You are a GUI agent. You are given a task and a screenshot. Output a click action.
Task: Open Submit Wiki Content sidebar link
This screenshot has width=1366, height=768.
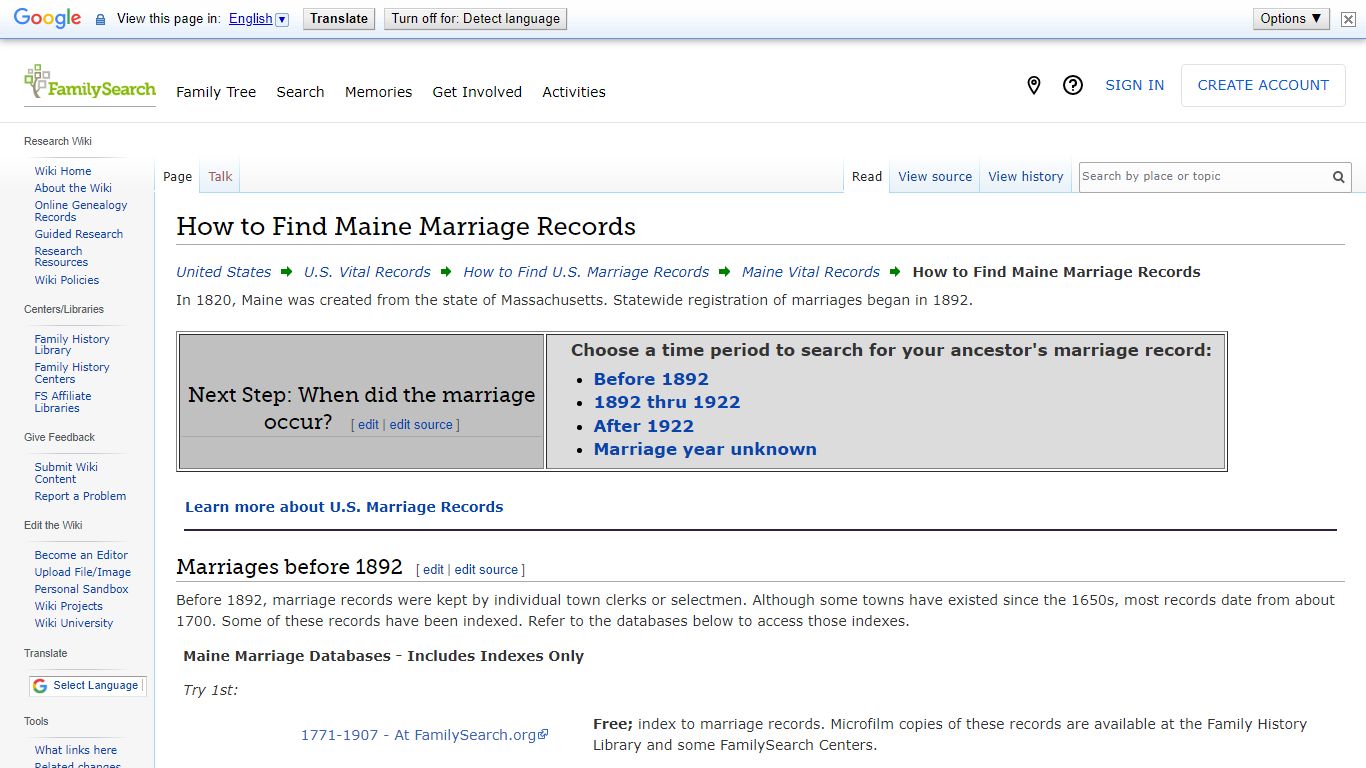tap(66, 473)
